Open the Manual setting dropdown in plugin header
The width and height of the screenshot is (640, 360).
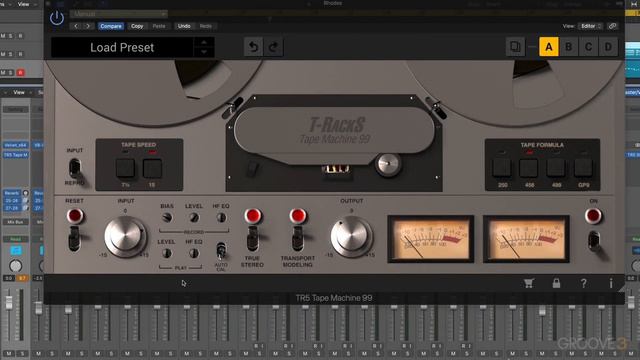[118, 14]
